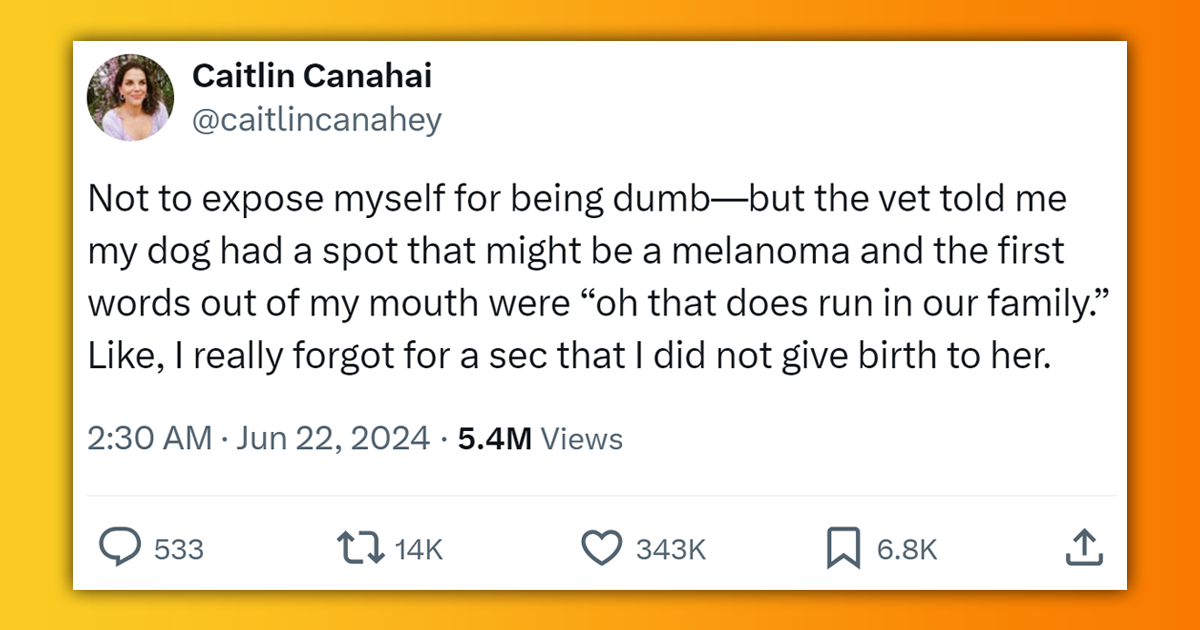Click the 14K reposts count

click(419, 549)
